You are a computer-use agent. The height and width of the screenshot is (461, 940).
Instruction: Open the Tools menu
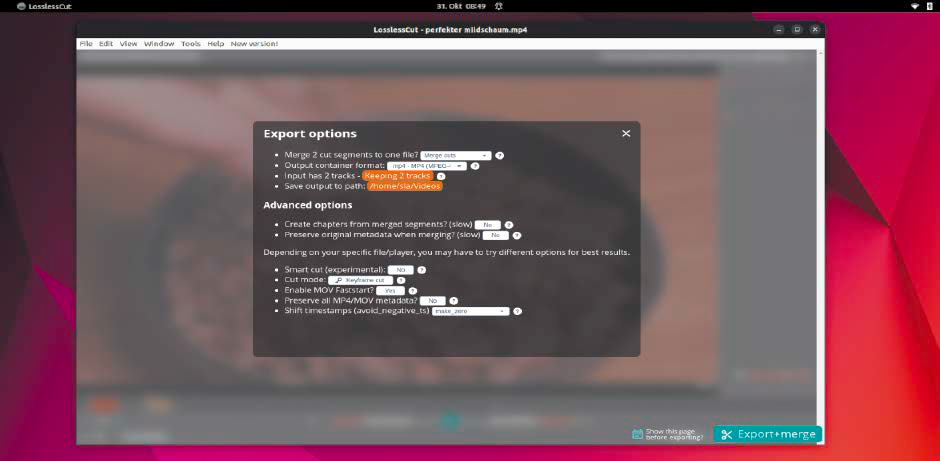click(x=191, y=44)
